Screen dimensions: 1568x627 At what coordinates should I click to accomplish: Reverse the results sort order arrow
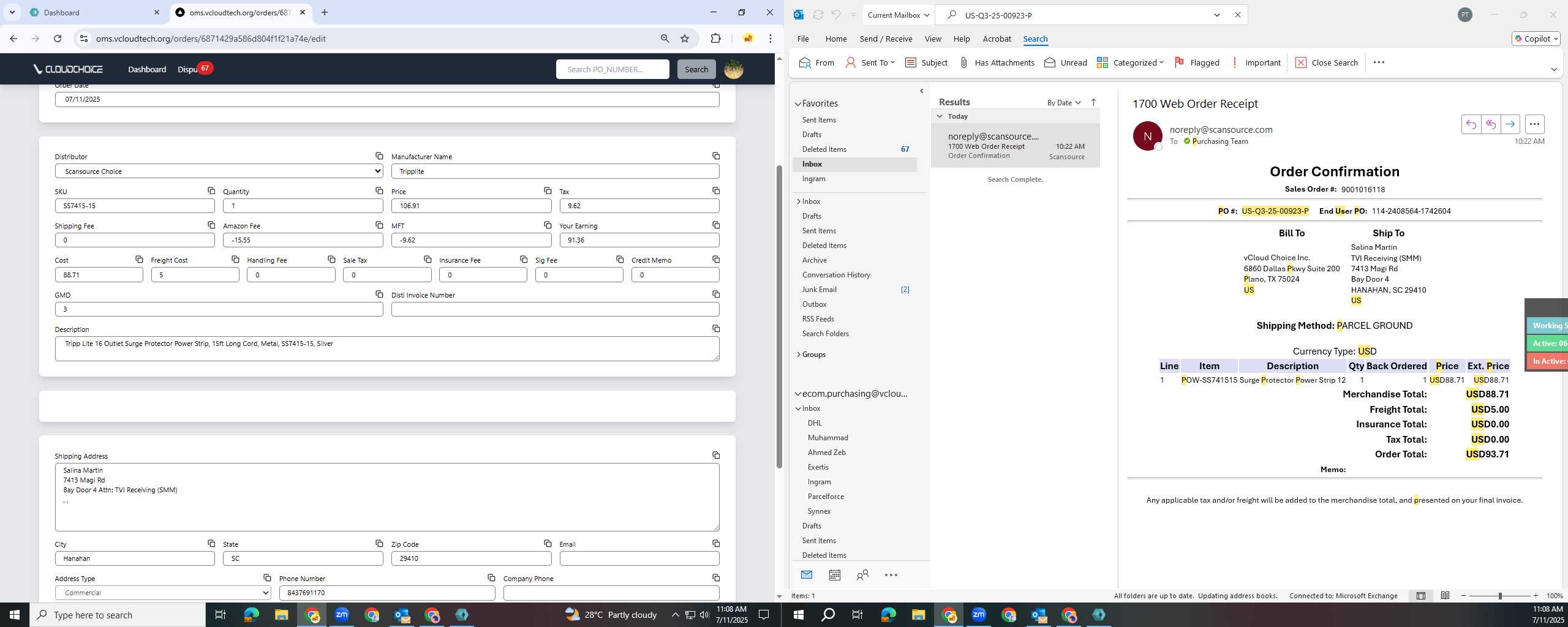(x=1093, y=102)
